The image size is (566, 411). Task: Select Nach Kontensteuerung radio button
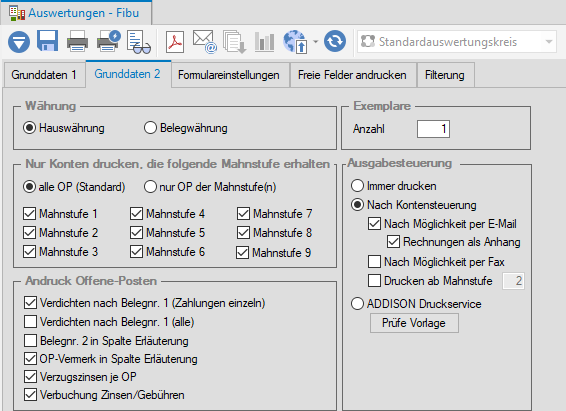(x=414, y=205)
